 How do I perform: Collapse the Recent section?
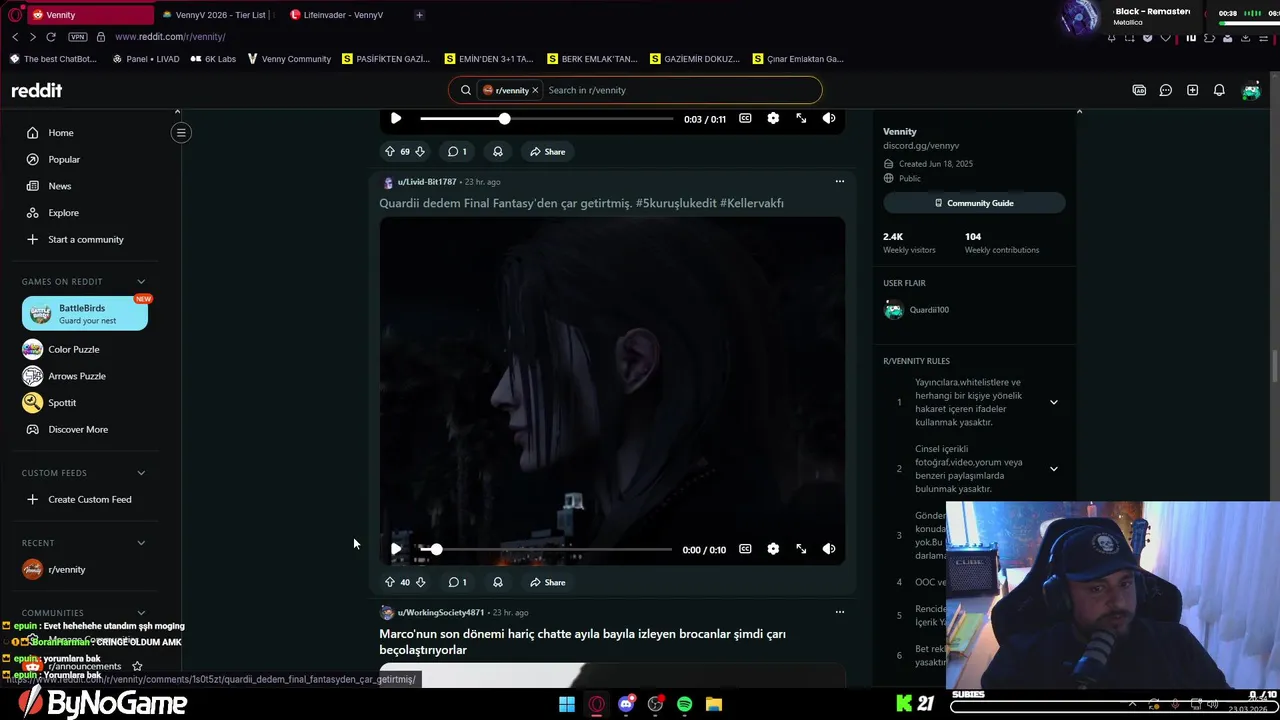141,543
